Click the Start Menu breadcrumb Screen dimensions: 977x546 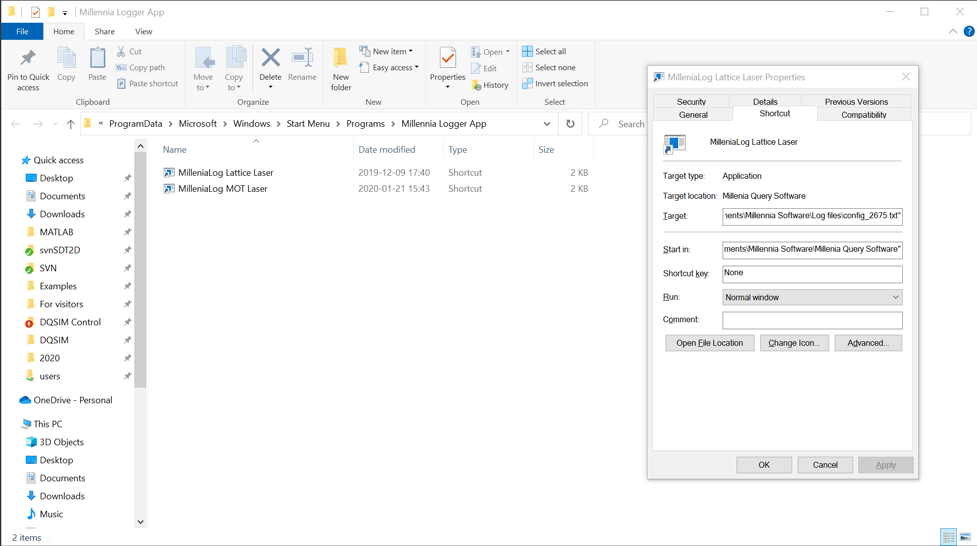click(x=308, y=123)
